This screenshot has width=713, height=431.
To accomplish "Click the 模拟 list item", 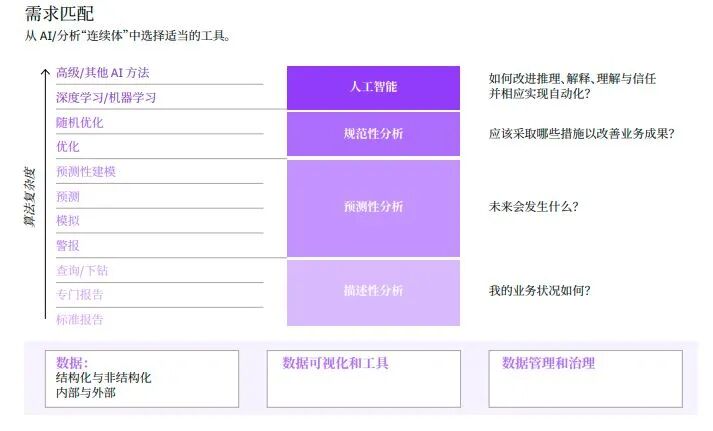I will (68, 221).
